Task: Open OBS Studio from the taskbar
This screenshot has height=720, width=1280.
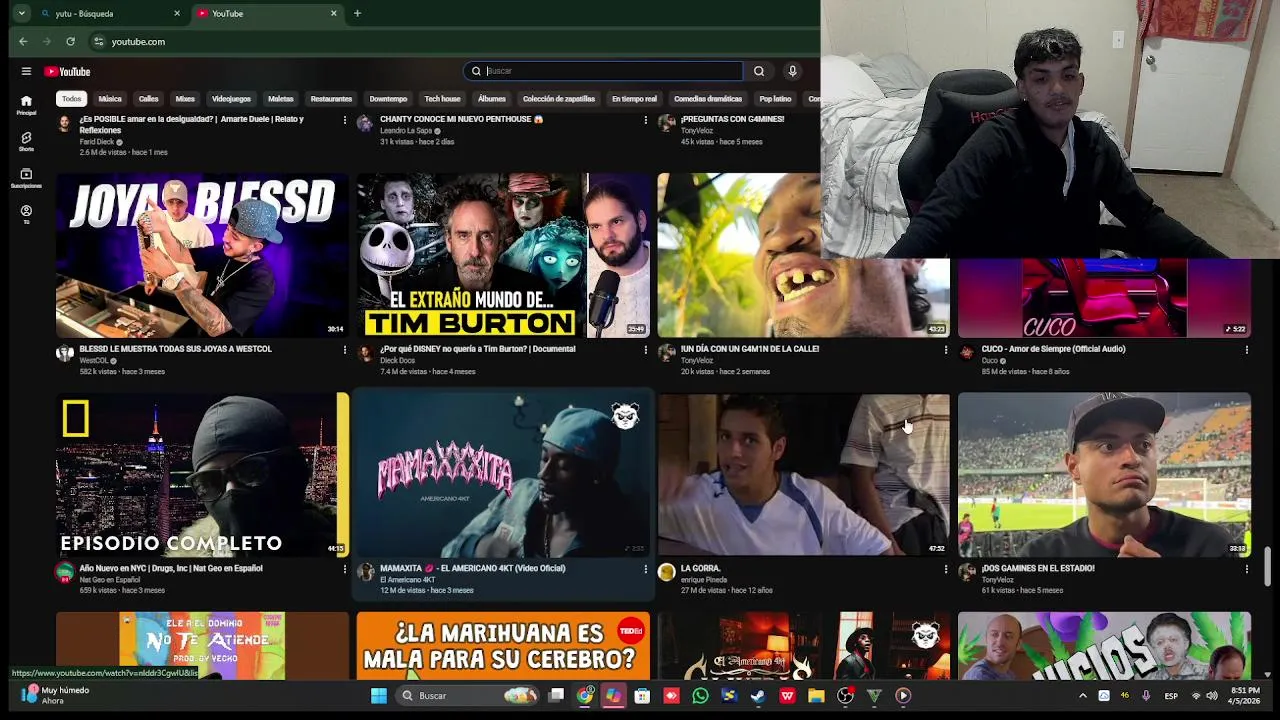Action: point(845,695)
